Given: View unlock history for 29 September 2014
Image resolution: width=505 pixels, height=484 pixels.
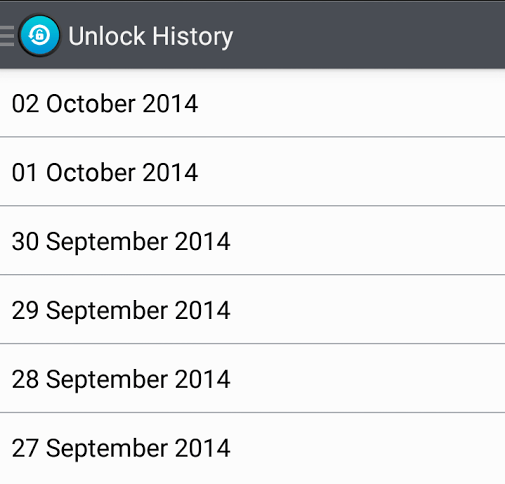Looking at the screenshot, I should pos(252,309).
